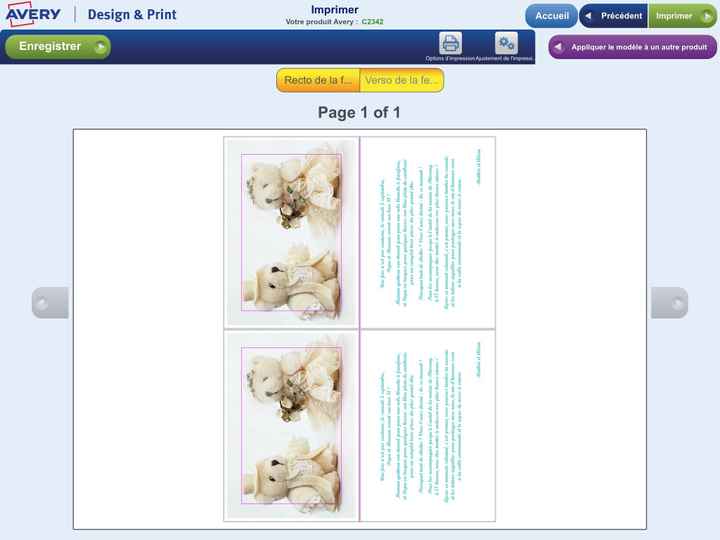The image size is (720, 540).
Task: Open the printer options icon
Action: click(451, 44)
